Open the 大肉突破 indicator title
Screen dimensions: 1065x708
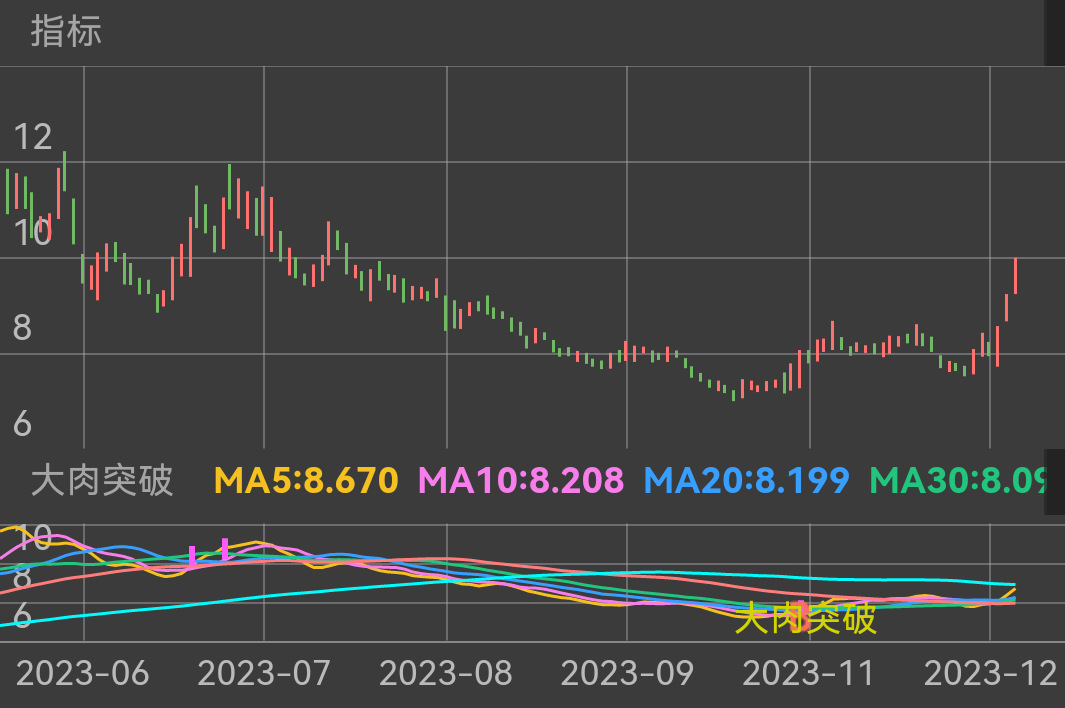click(x=102, y=481)
